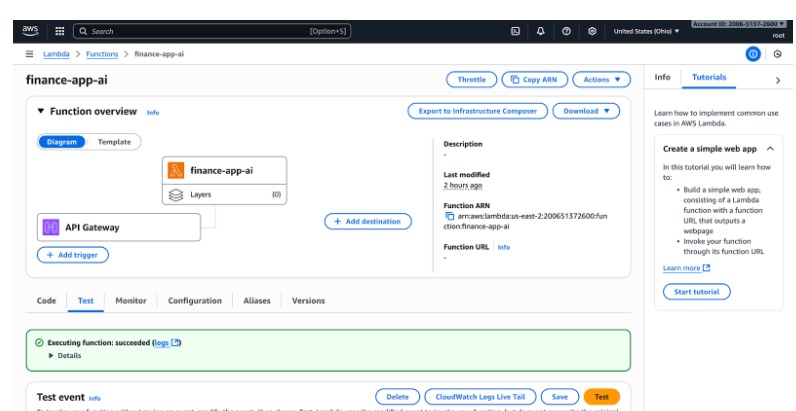The height and width of the screenshot is (411, 796).
Task: Toggle the hamburger side navigation menu
Action: pyautogui.click(x=29, y=54)
